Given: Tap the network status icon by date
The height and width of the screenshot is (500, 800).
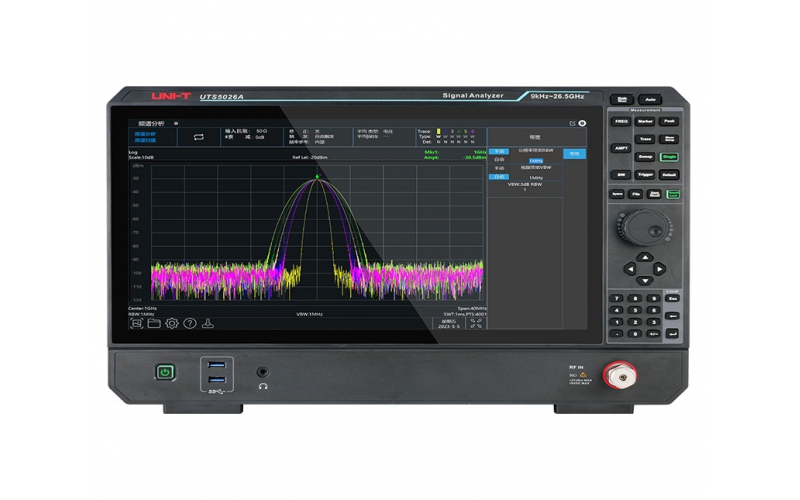Looking at the screenshot, I should pyautogui.click(x=476, y=323).
